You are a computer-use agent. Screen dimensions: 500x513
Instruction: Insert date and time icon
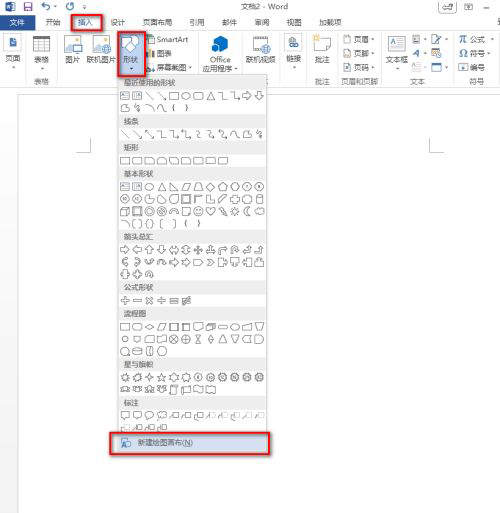436,53
